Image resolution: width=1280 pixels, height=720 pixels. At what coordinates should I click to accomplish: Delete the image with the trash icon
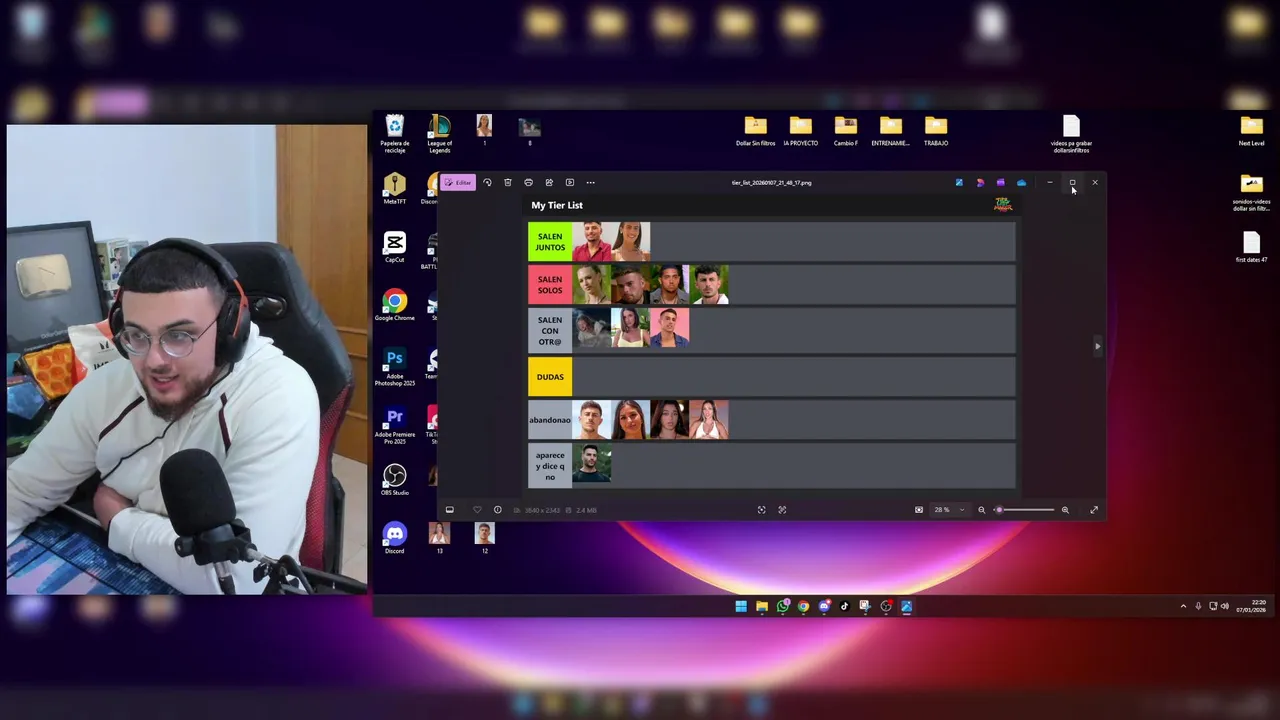click(508, 183)
